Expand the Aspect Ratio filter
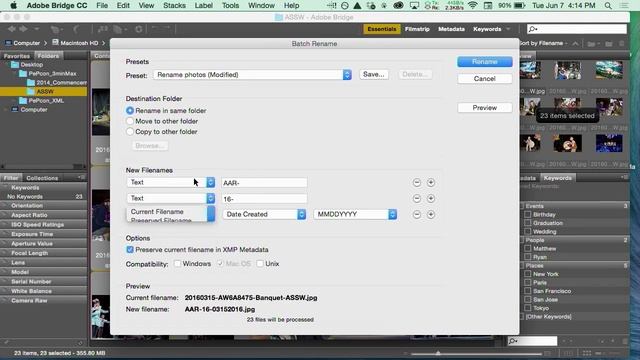 pos(29,215)
